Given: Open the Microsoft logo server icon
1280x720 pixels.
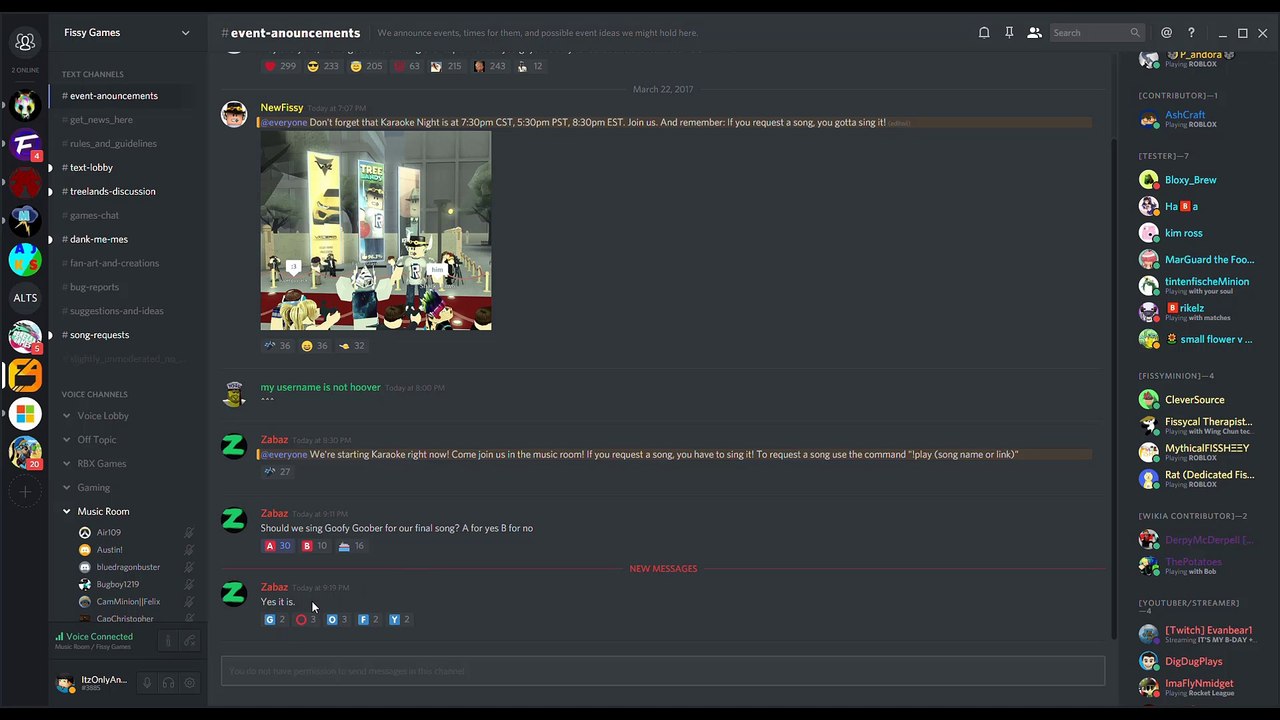Looking at the screenshot, I should click(x=25, y=413).
